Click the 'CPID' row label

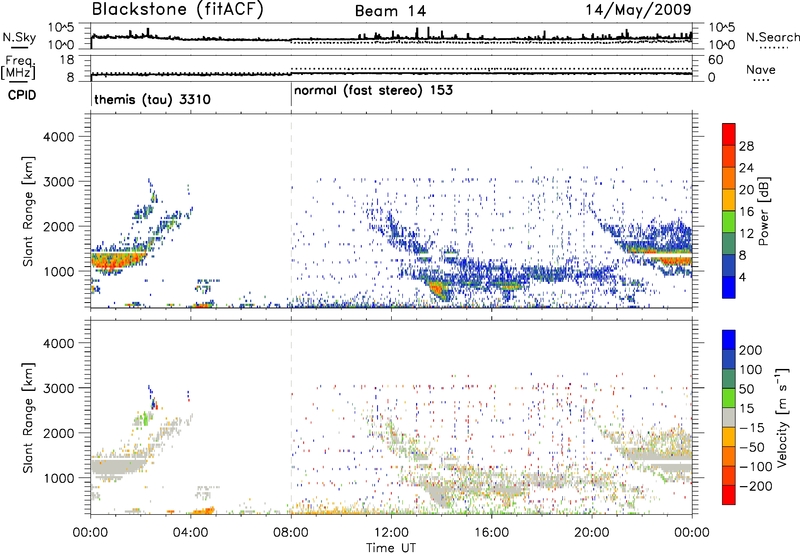22,95
